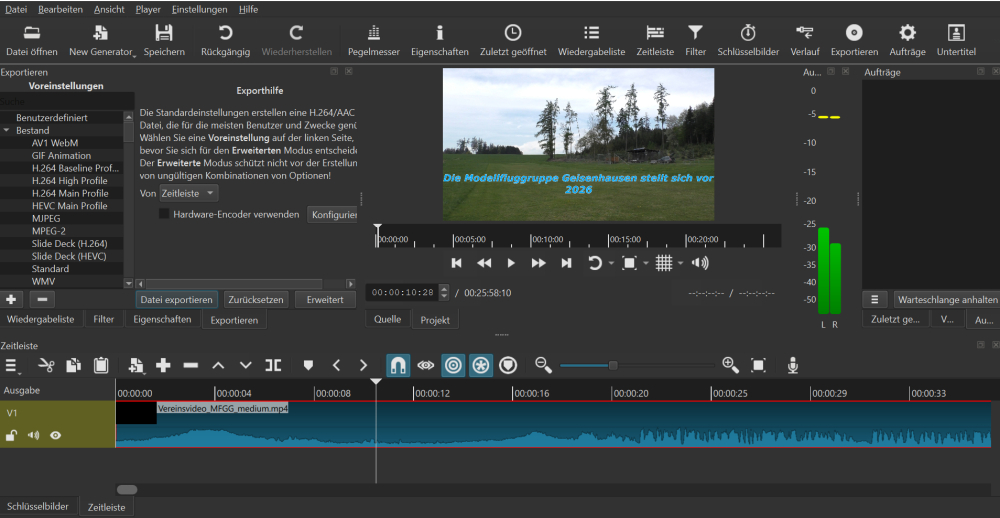Click the current timecode field
Screen dimensions: 1000x518
click(x=402, y=293)
